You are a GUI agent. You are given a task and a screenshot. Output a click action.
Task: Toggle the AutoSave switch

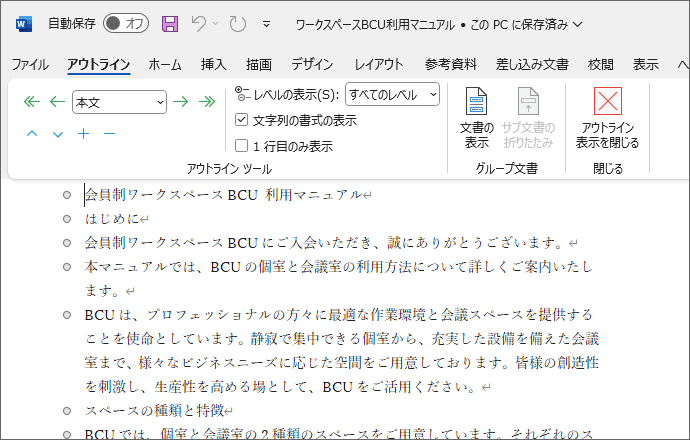126,24
